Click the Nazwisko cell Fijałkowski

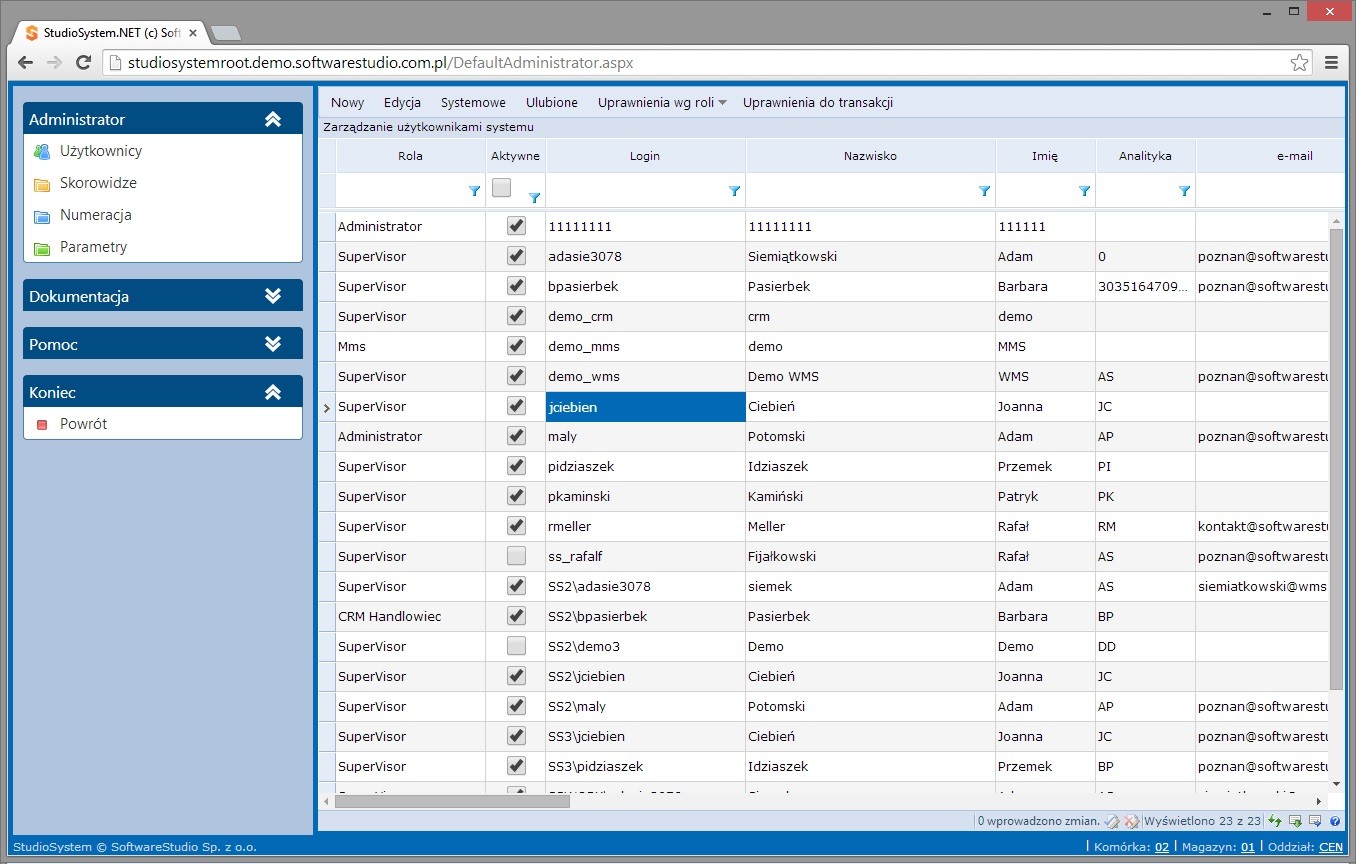click(871, 556)
